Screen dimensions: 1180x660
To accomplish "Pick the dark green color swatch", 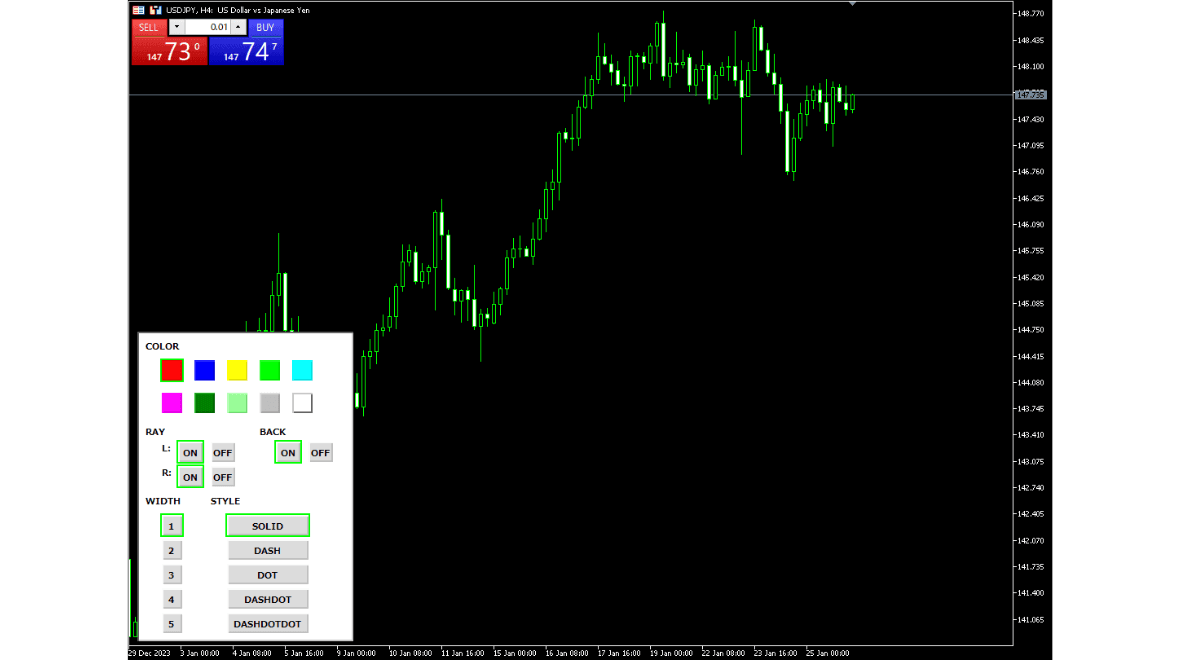I will [204, 403].
